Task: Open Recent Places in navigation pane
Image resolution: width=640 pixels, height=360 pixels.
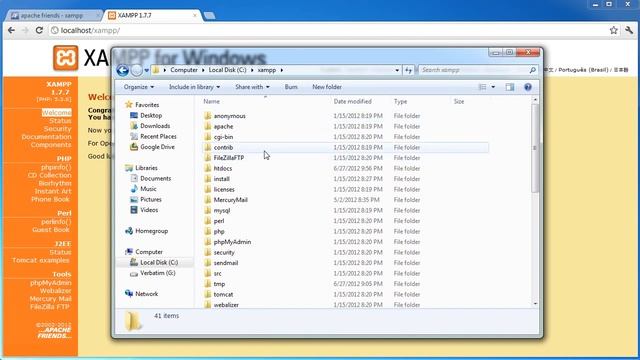Action: click(158, 136)
